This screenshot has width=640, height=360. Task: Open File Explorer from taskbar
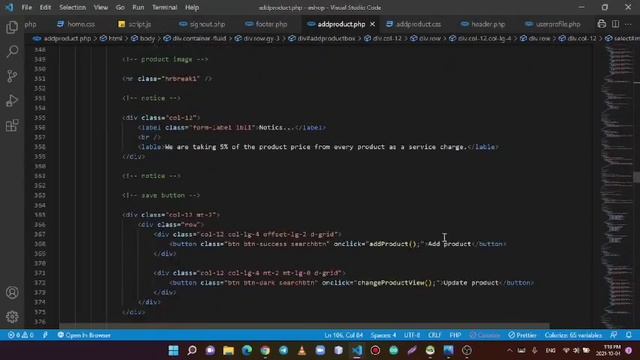tap(229, 350)
